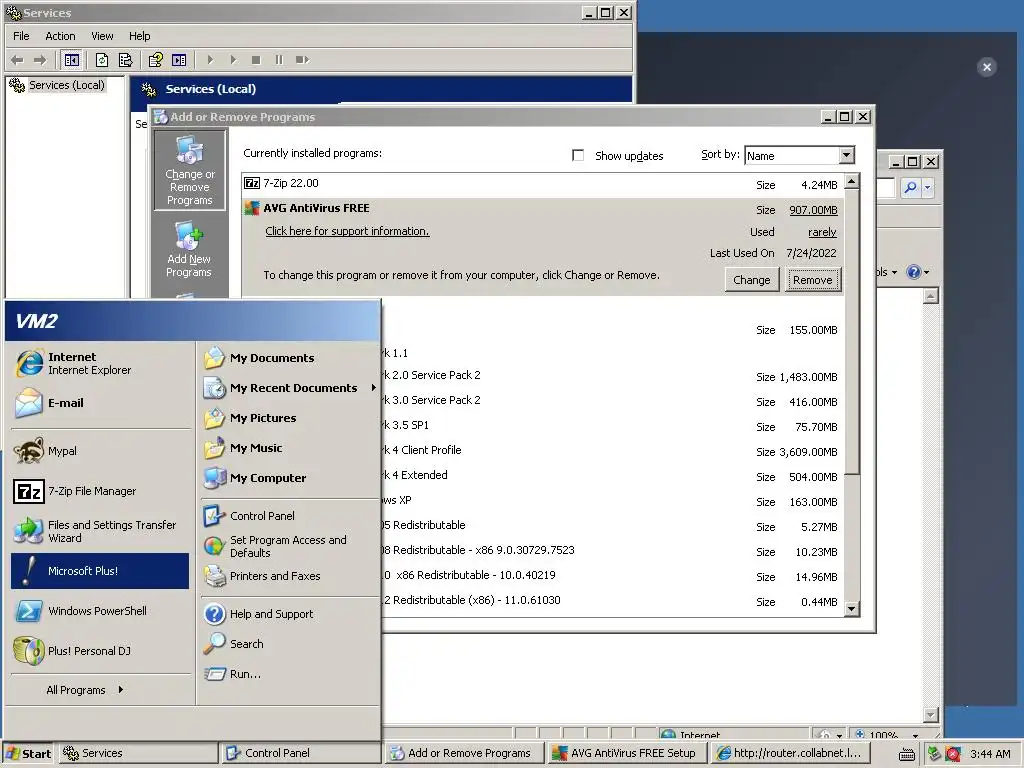1024x768 pixels.
Task: Click the Start button
Action: click(x=29, y=753)
